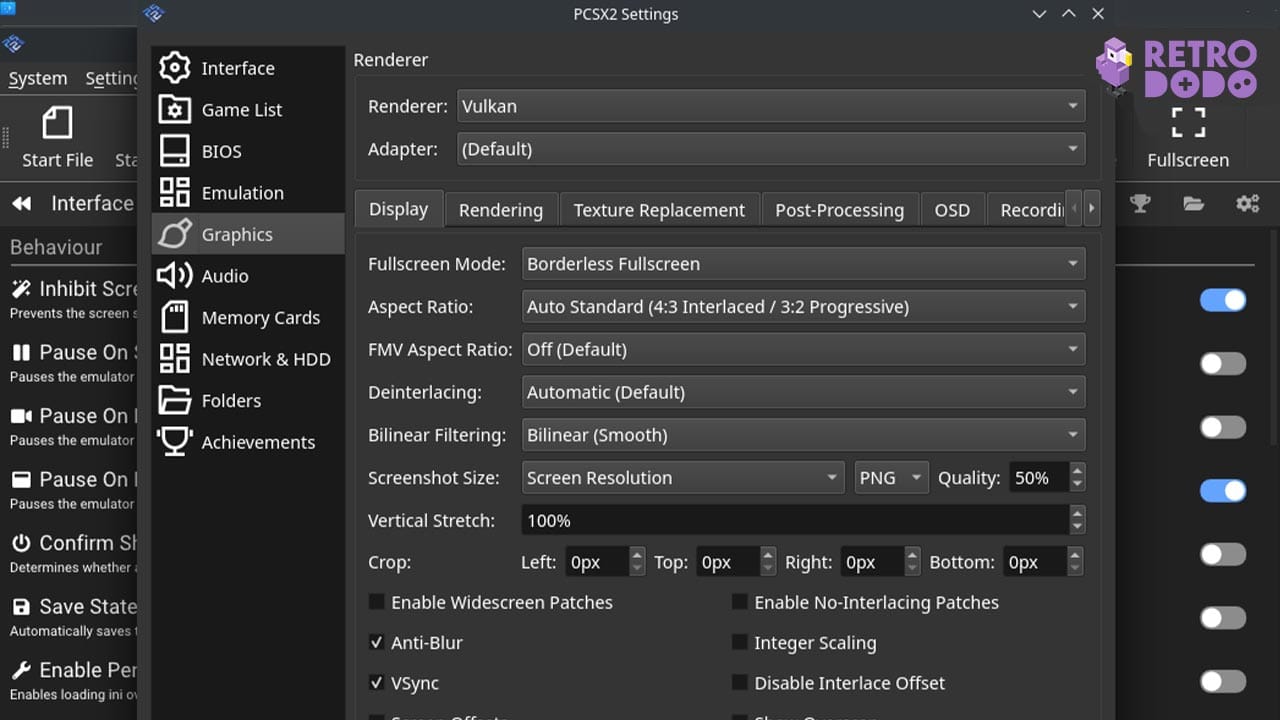
Task: Click Inhibit Screensaver row icon
Action: pyautogui.click(x=21, y=289)
